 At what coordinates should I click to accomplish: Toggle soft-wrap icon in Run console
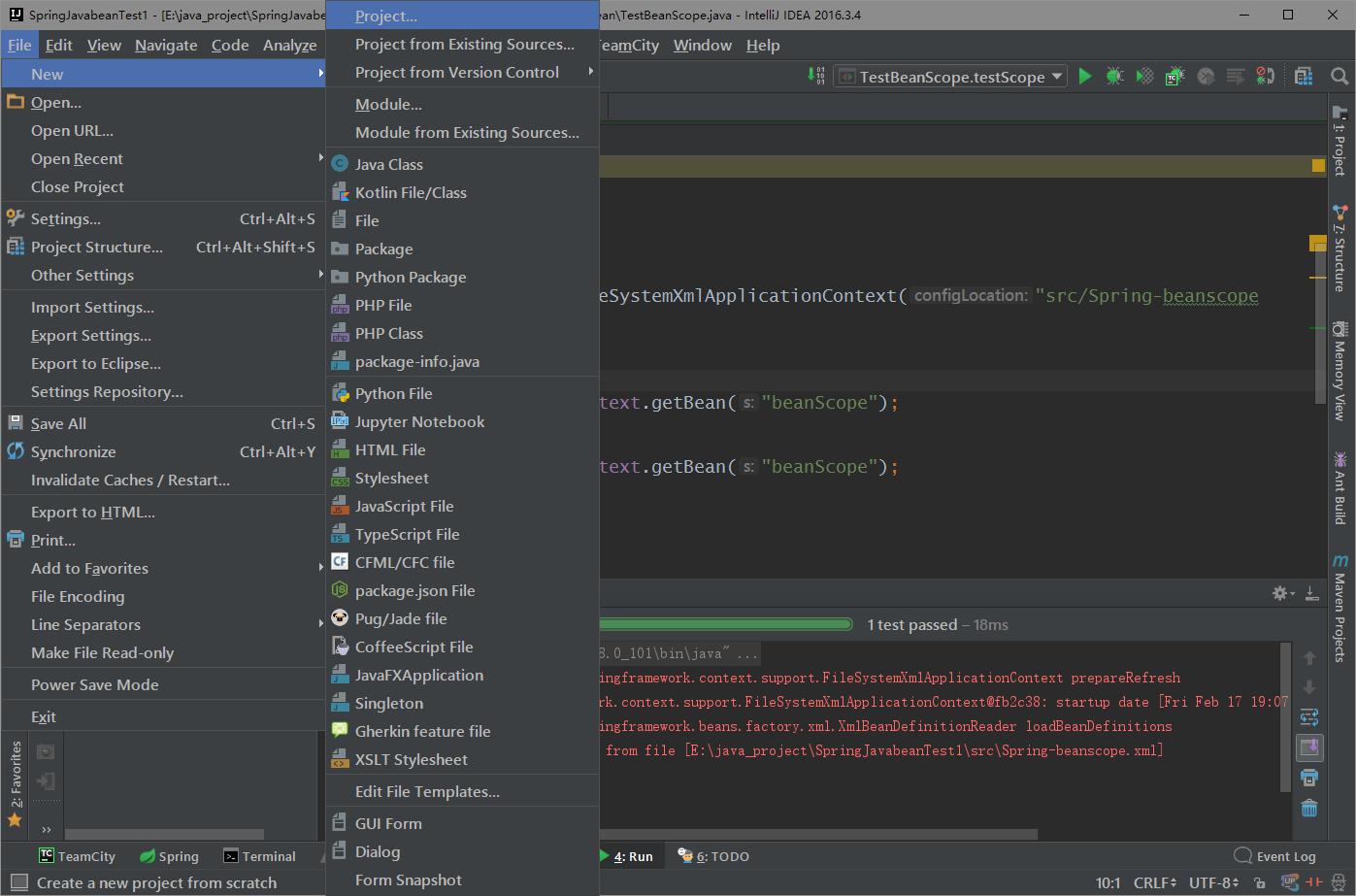click(x=1309, y=717)
